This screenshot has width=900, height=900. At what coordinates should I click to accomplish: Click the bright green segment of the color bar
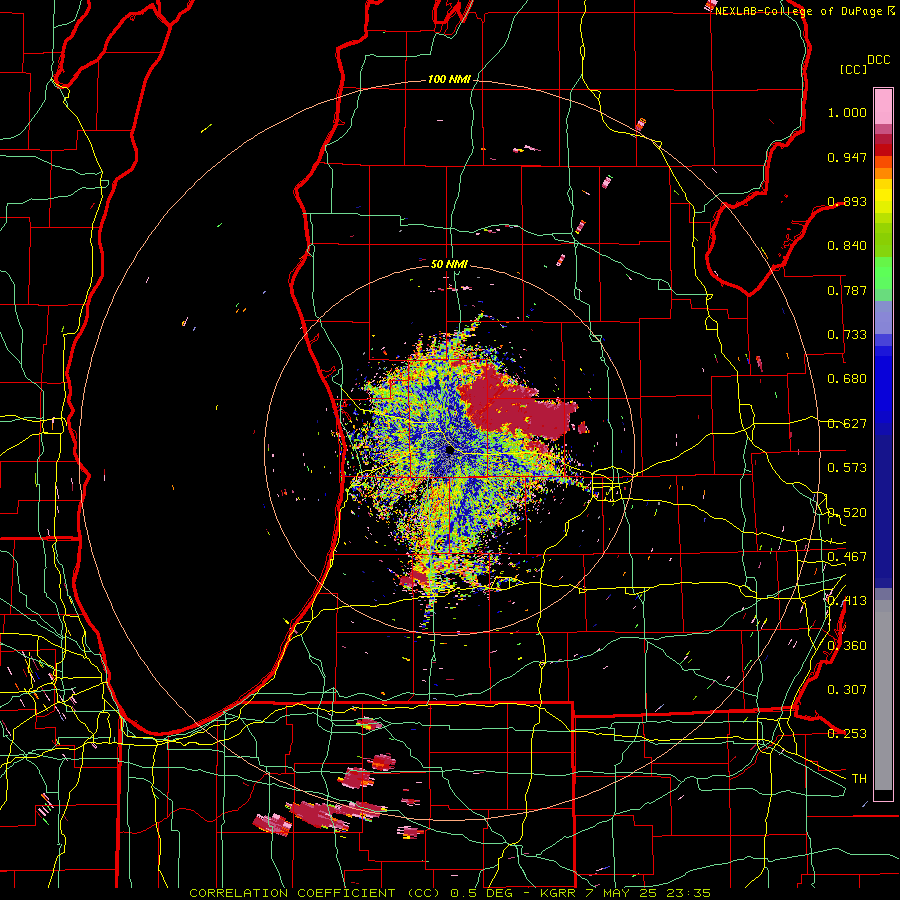tap(883, 271)
